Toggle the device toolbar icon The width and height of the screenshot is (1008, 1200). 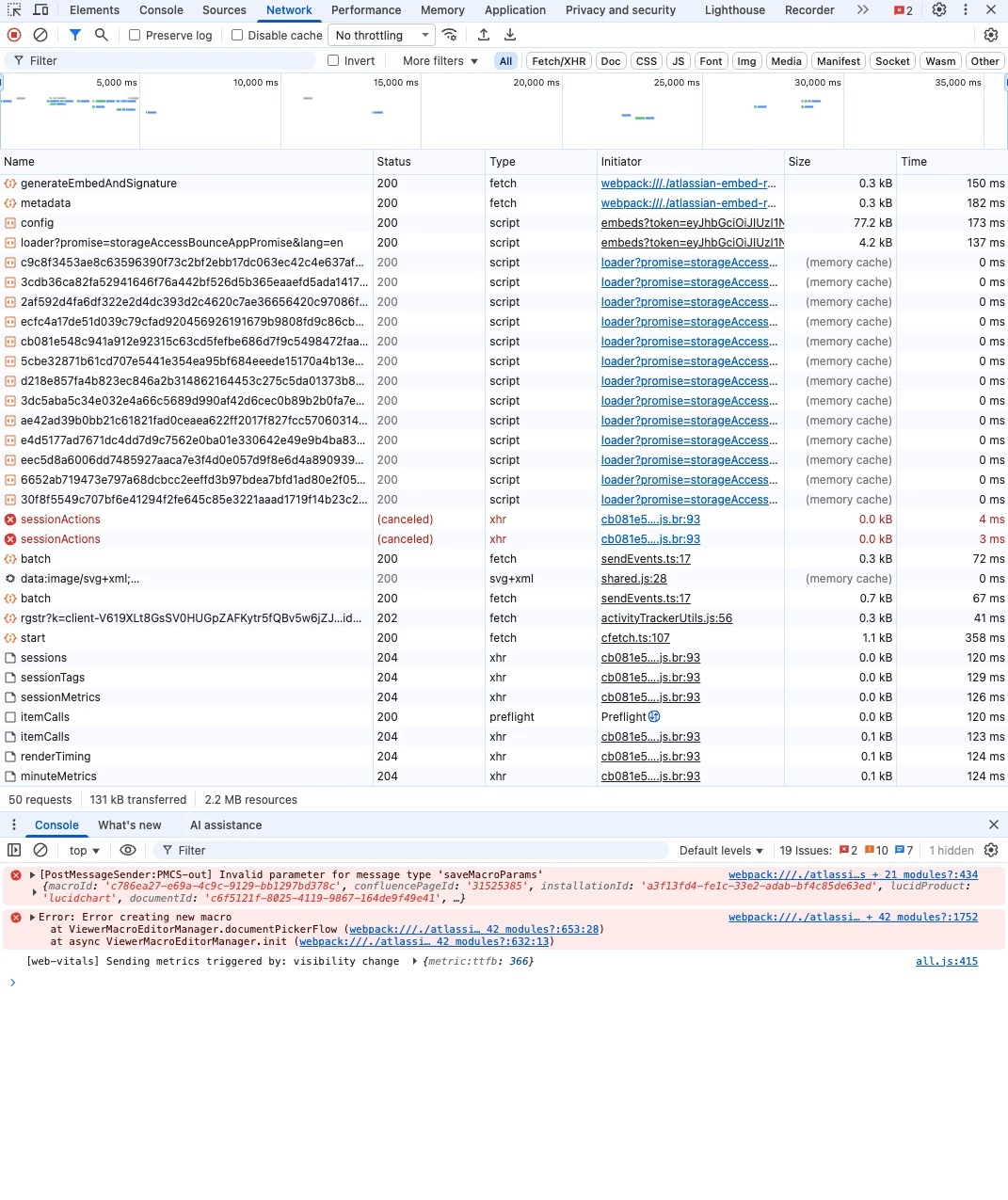(x=40, y=10)
